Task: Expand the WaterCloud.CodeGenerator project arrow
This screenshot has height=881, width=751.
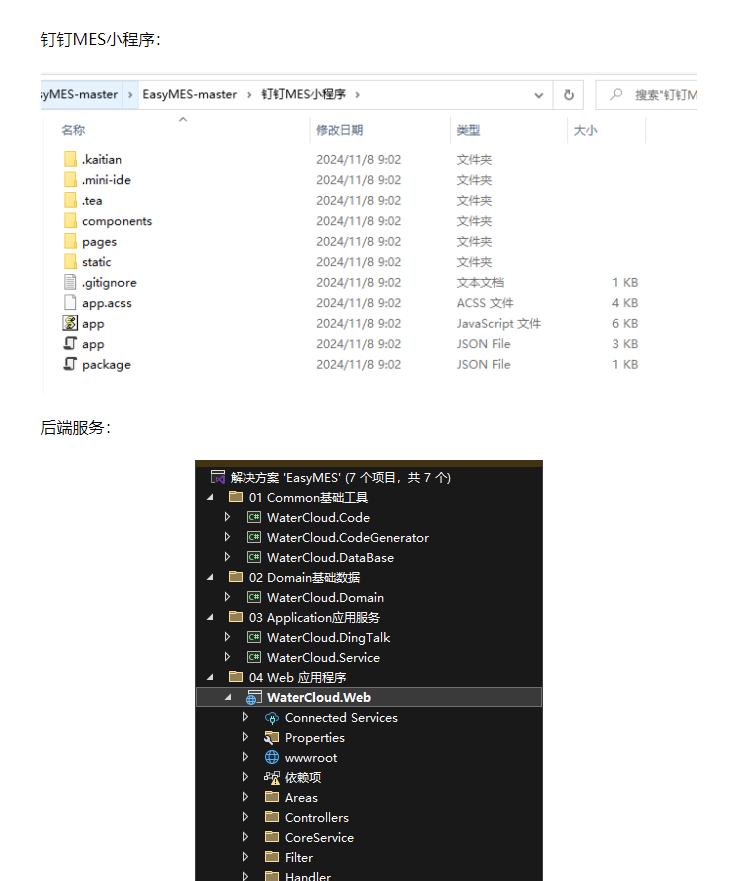Action: [227, 537]
